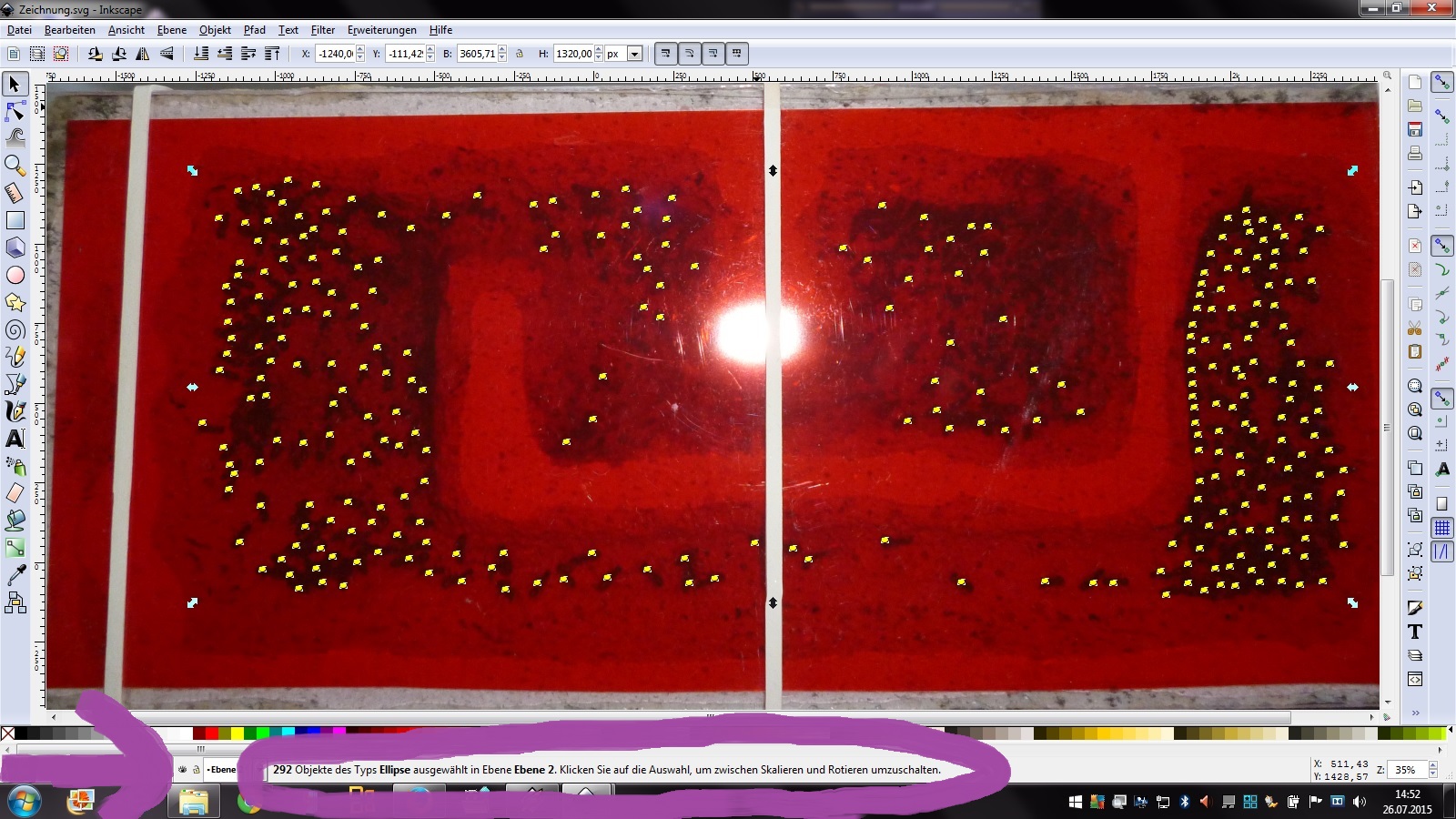
Task: Select the Node edit tool
Action: click(x=15, y=112)
